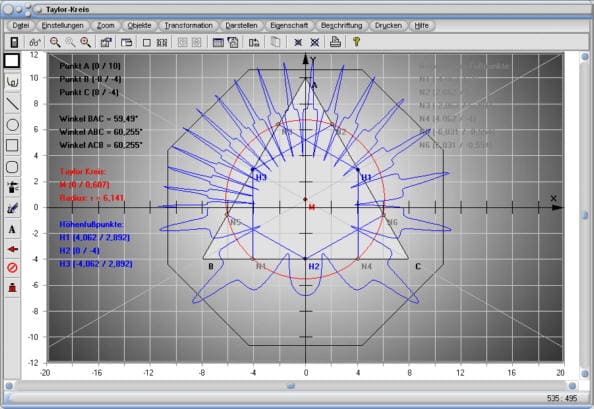Select the red stamp tool
The width and height of the screenshot is (594, 409).
12,287
